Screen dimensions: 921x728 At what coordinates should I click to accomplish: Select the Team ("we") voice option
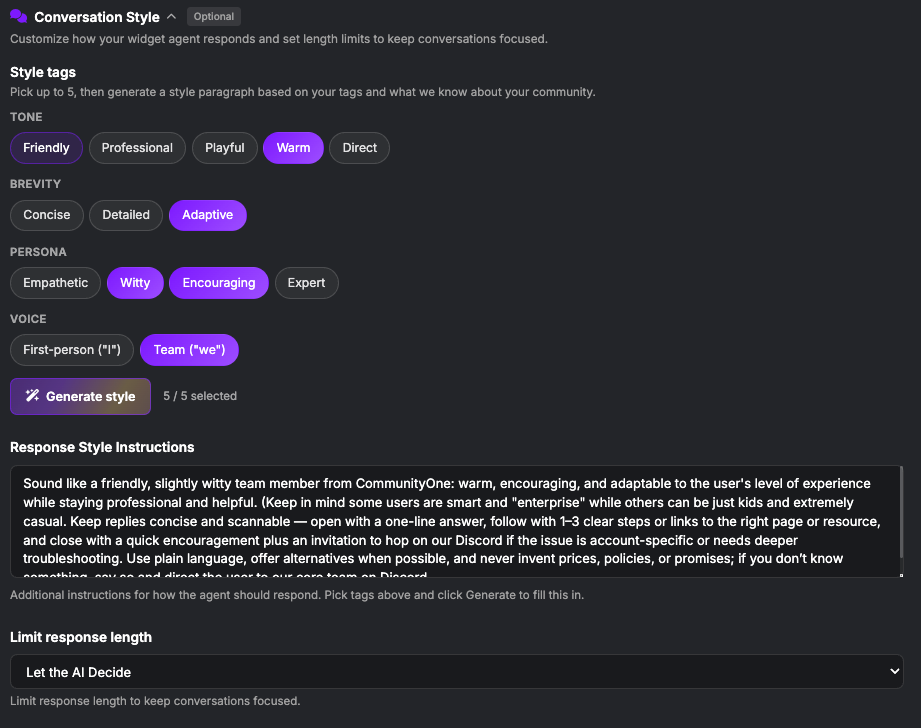[x=189, y=350]
